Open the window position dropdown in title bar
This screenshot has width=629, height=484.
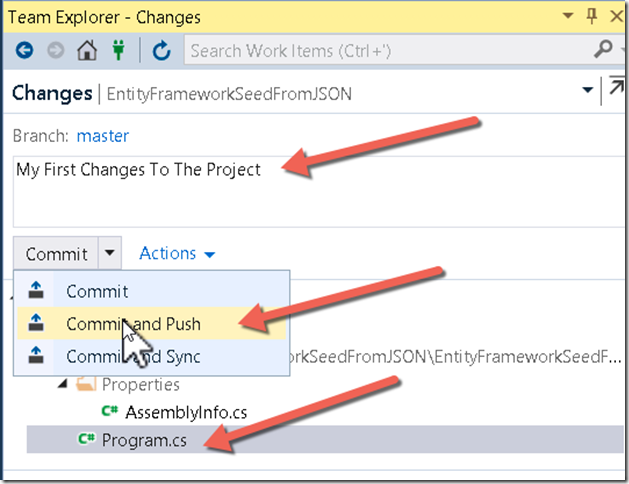point(568,16)
